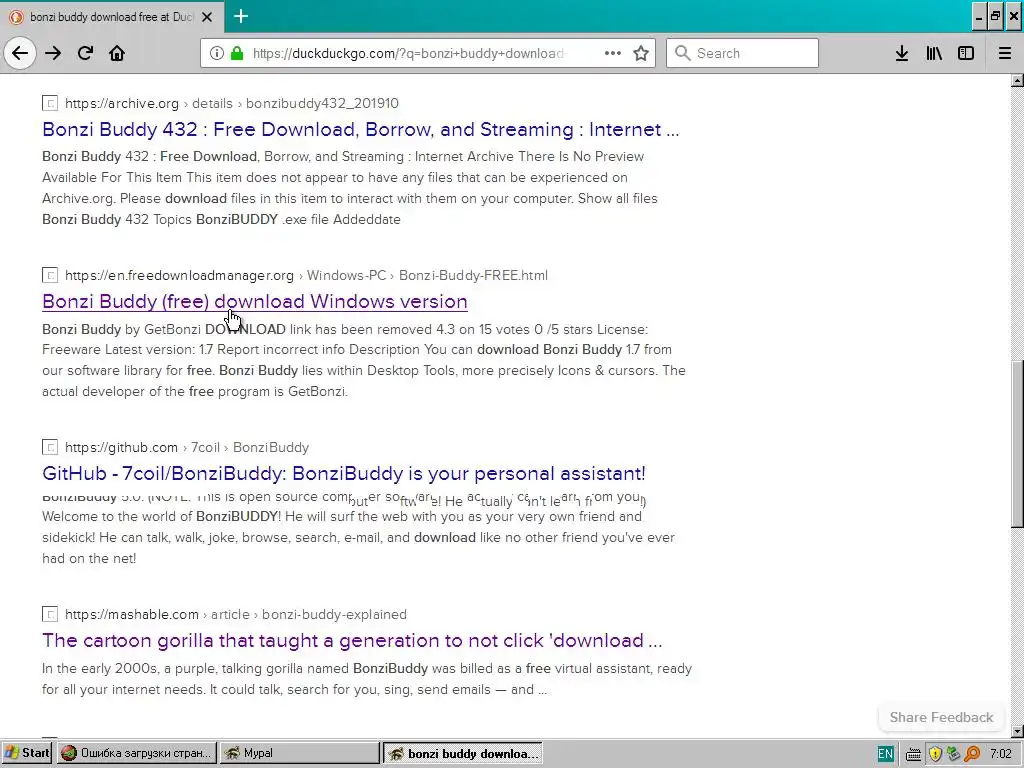Open the Bonzi Buddy 432 Internet Archive result
Screen dimensions: 1024x768
(360, 129)
